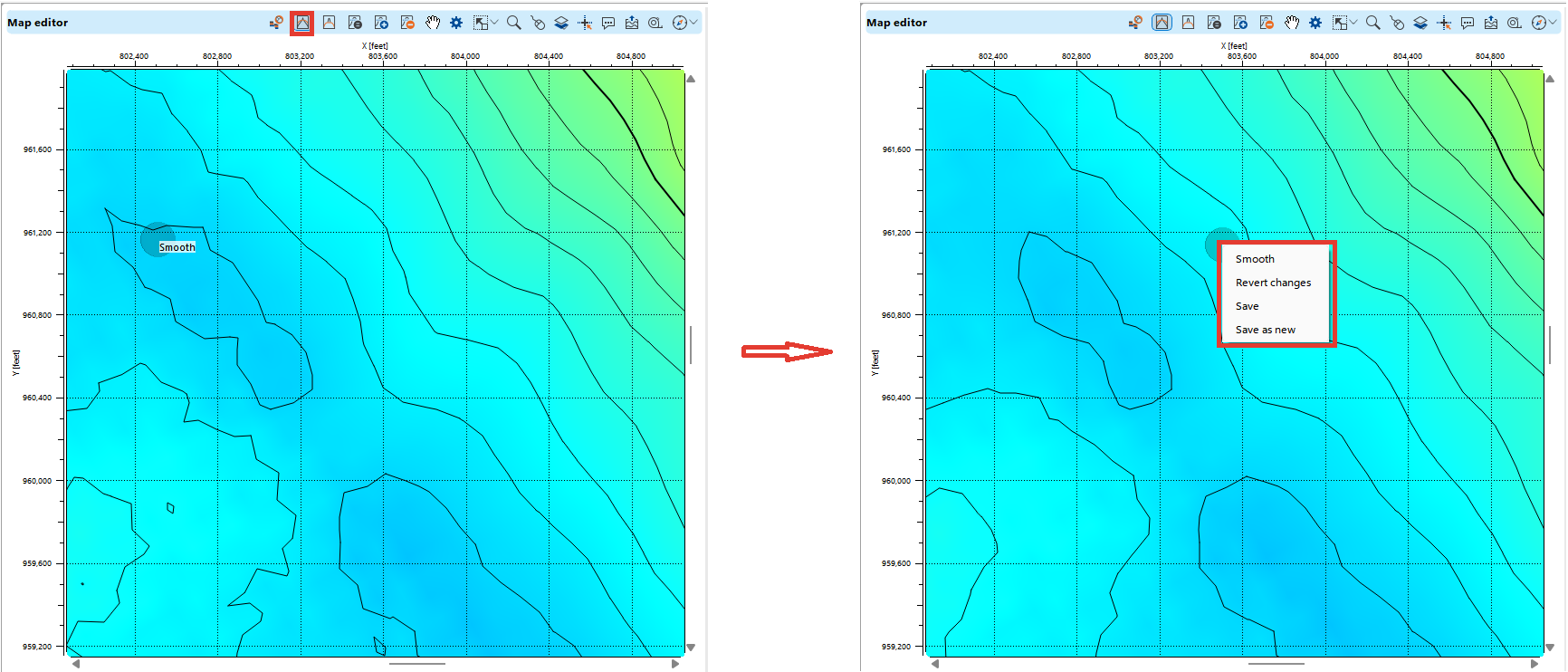Expand the compass dropdown arrow in left toolbar
This screenshot has width=1568, height=672.
[x=693, y=23]
